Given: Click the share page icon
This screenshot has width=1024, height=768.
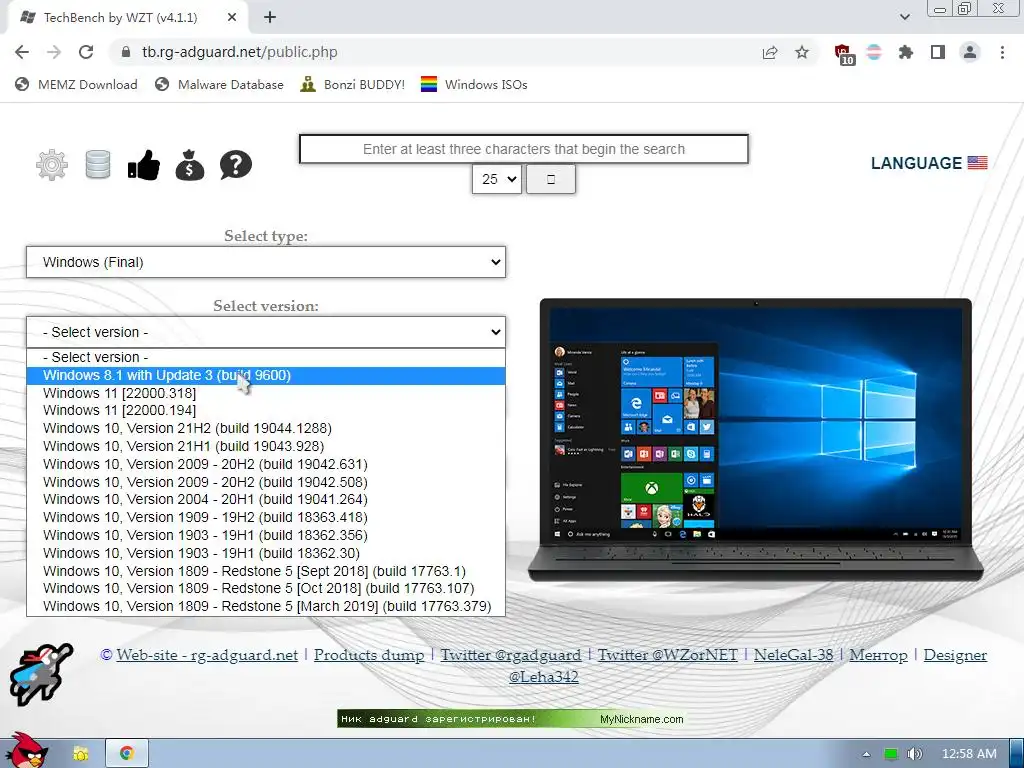Looking at the screenshot, I should [x=770, y=52].
